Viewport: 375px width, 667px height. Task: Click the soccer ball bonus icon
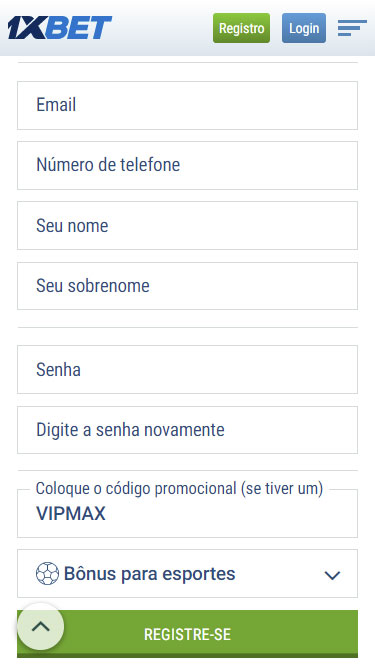[47, 573]
